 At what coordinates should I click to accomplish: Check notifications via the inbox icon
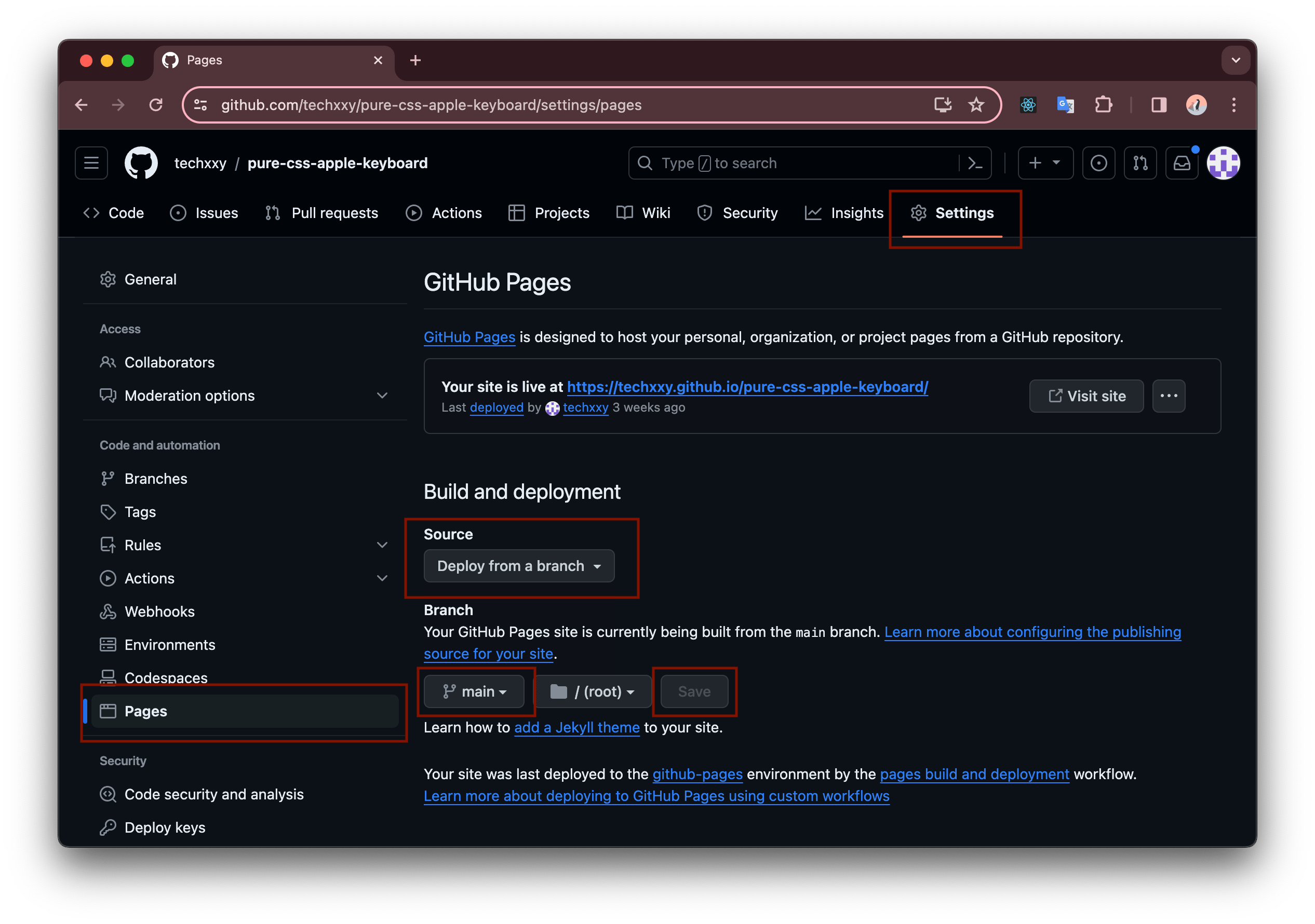click(1182, 162)
